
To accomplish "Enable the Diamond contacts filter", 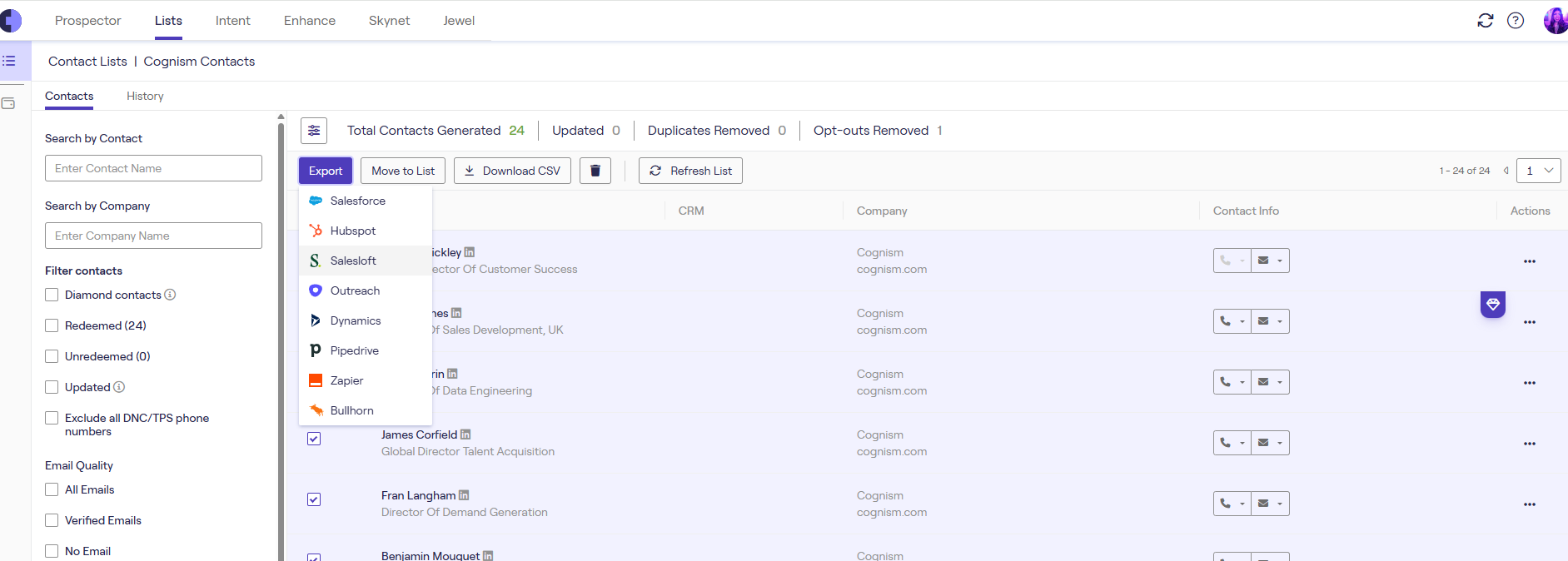I will [52, 295].
